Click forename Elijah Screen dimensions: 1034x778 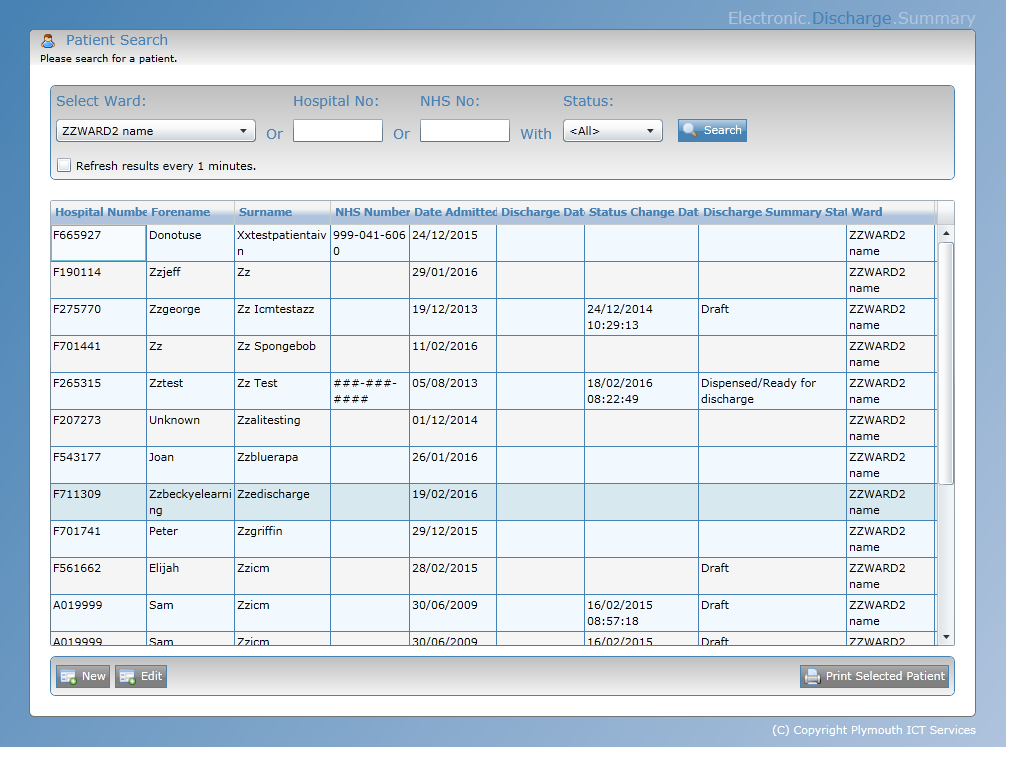point(164,568)
